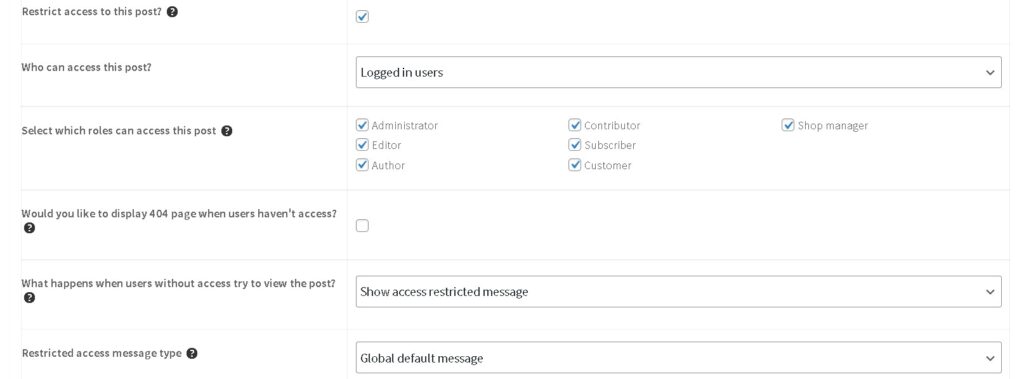Uncheck the Customer role checkbox
Image resolution: width=1024 pixels, height=379 pixels.
pos(575,165)
